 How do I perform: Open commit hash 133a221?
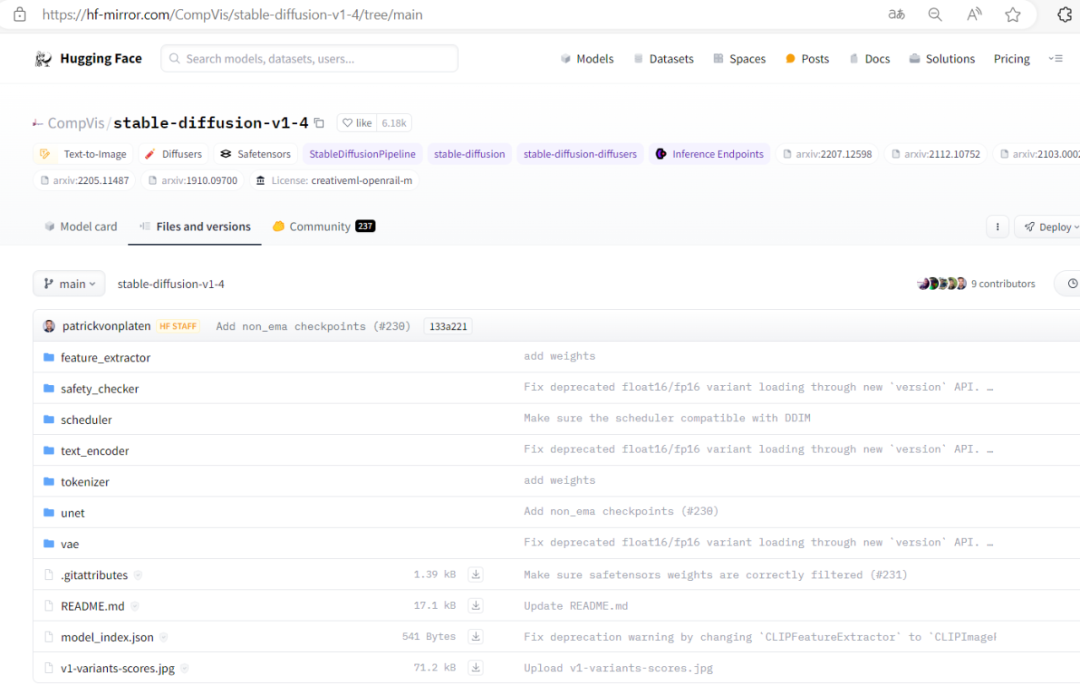[x=448, y=327]
